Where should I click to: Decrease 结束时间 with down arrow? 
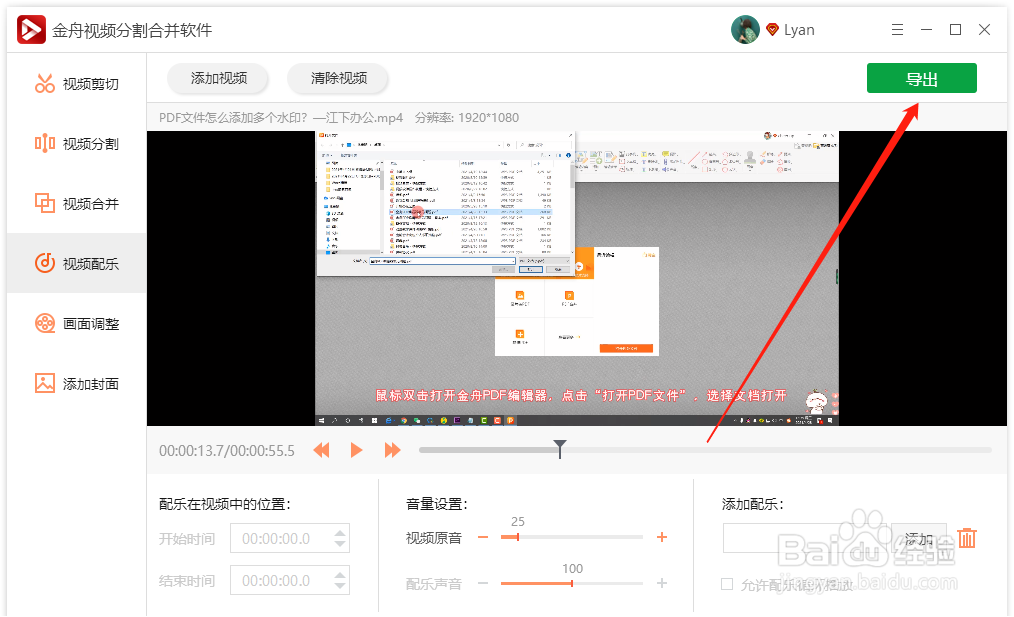[x=340, y=586]
